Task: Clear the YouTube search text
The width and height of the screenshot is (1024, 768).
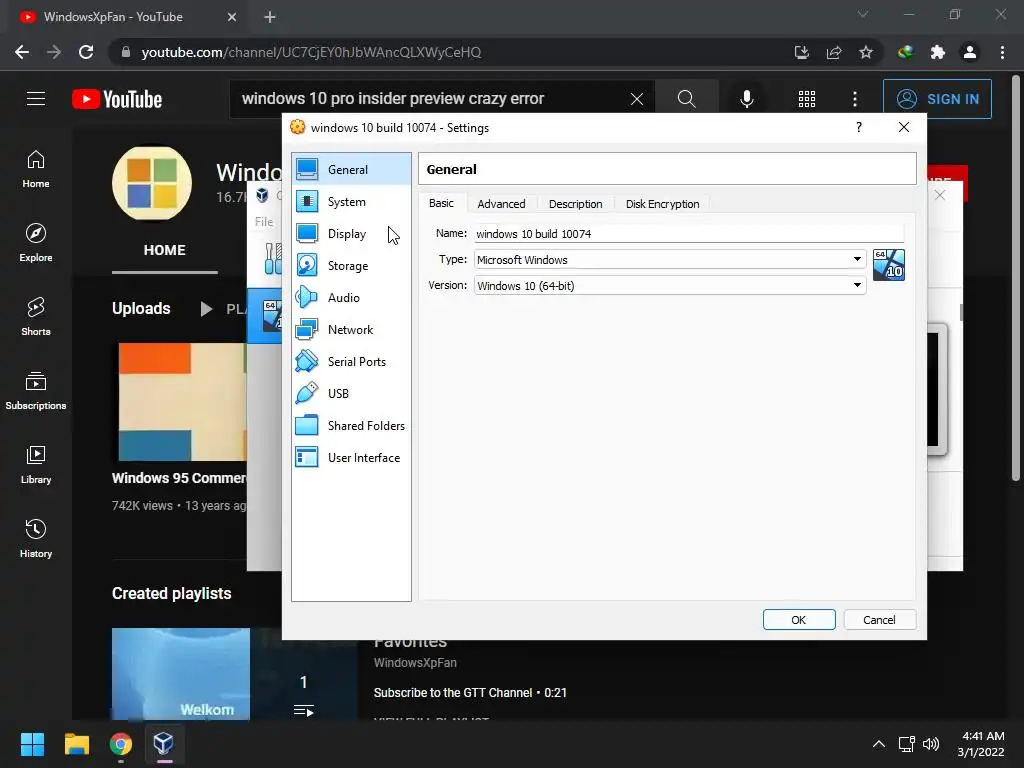Action: [637, 99]
